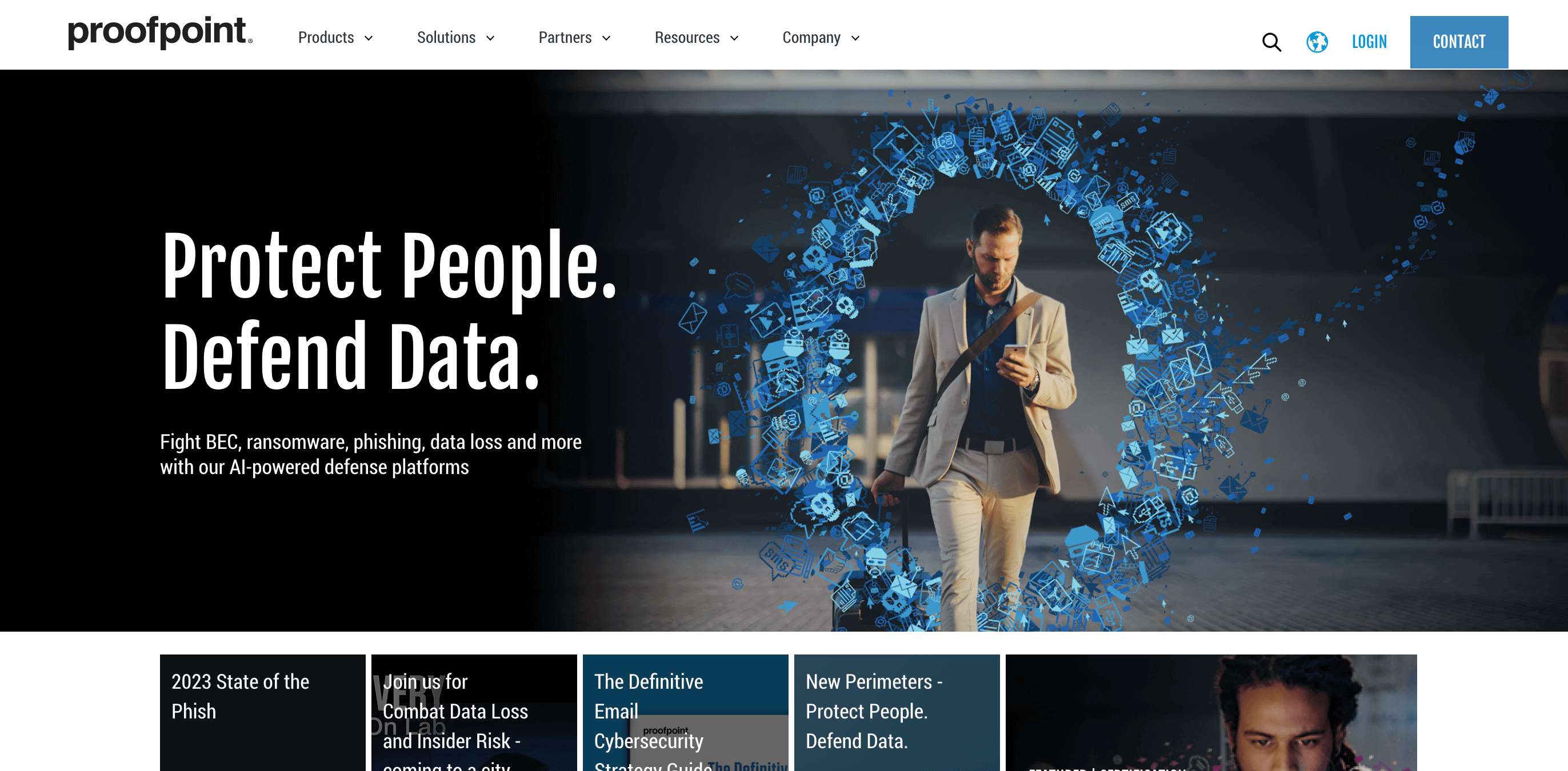
Task: Open the Combat Data Loss event card
Action: pos(474,713)
